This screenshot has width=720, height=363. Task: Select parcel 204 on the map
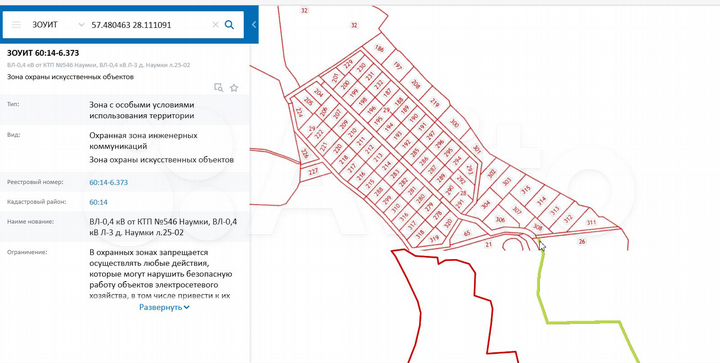318,93
